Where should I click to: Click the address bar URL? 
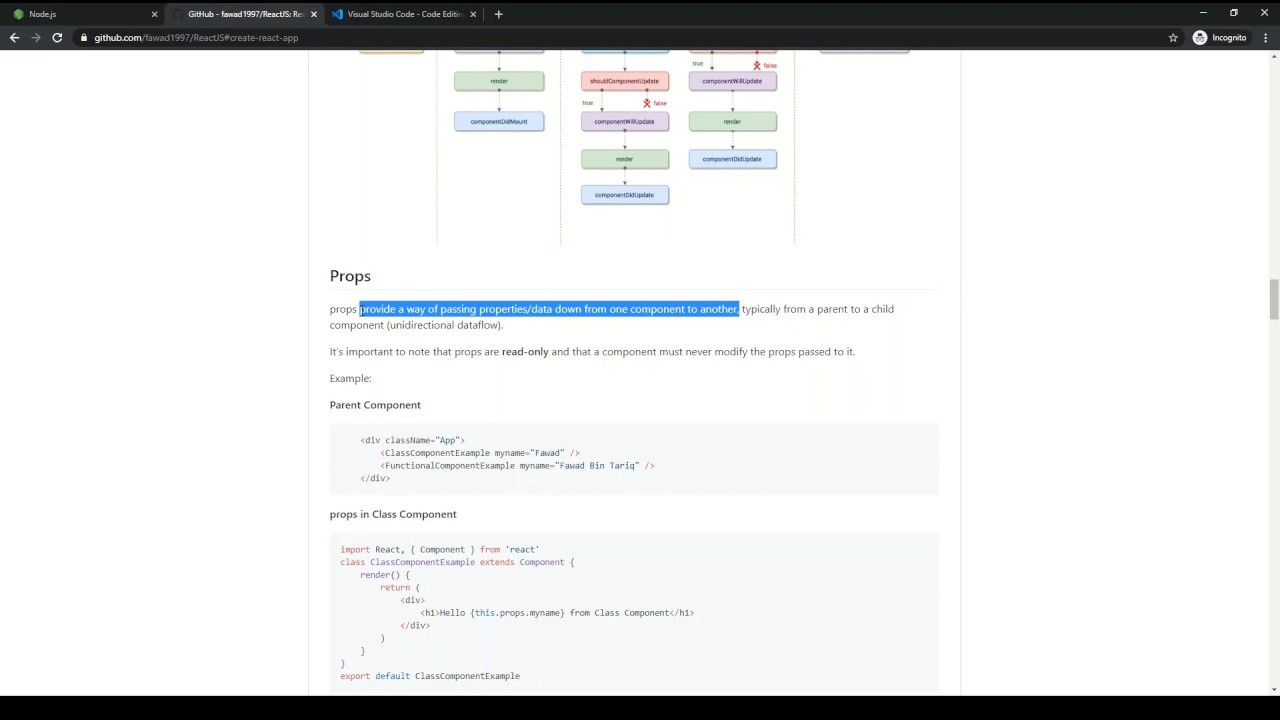(x=196, y=38)
